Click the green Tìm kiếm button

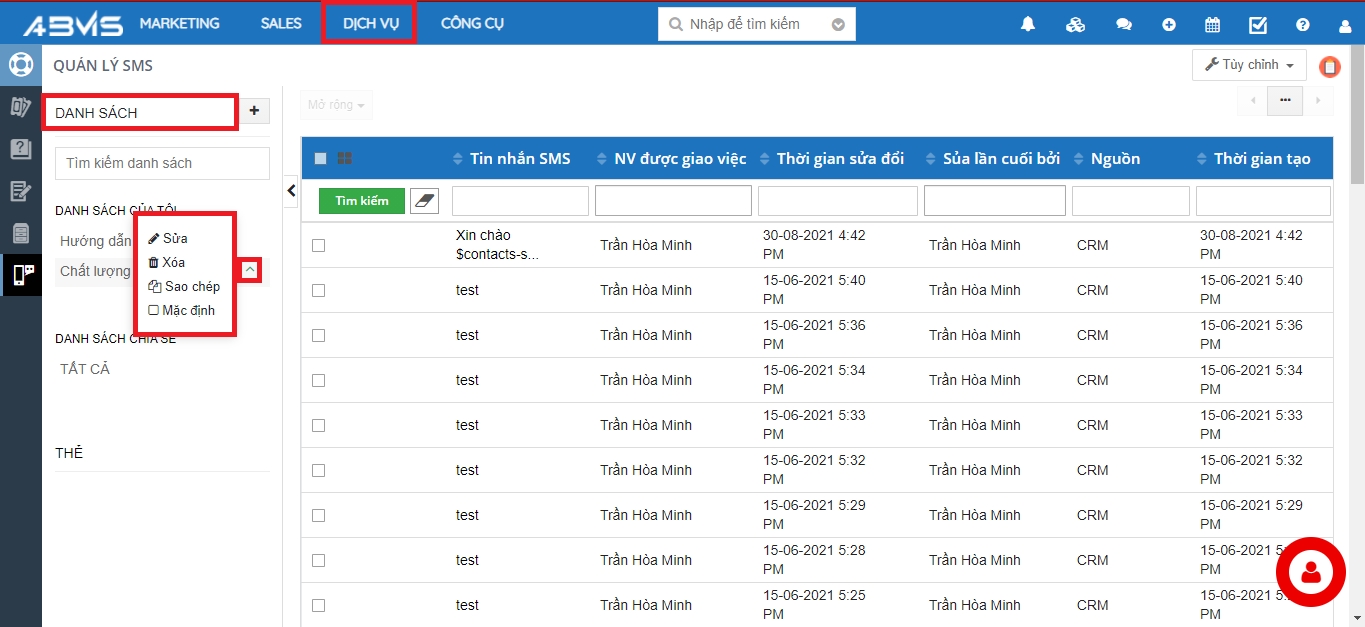pyautogui.click(x=361, y=201)
